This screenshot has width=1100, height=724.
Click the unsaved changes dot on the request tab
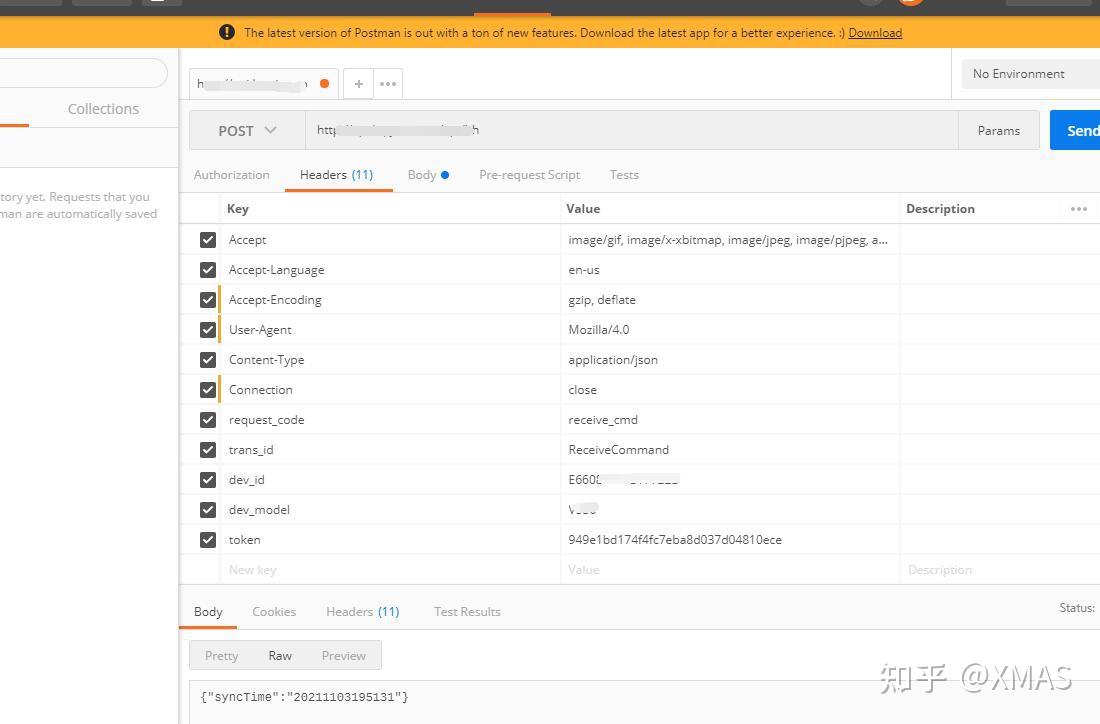[324, 85]
